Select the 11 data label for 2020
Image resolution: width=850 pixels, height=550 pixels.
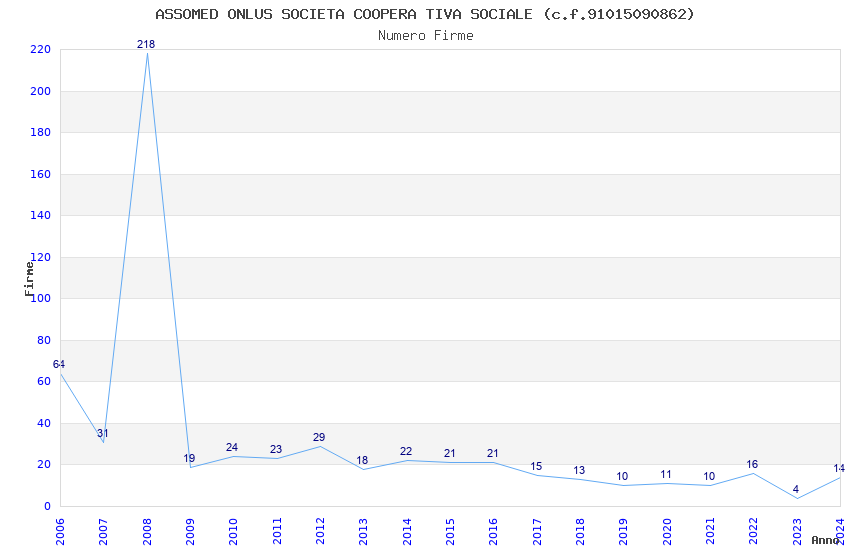(x=666, y=474)
